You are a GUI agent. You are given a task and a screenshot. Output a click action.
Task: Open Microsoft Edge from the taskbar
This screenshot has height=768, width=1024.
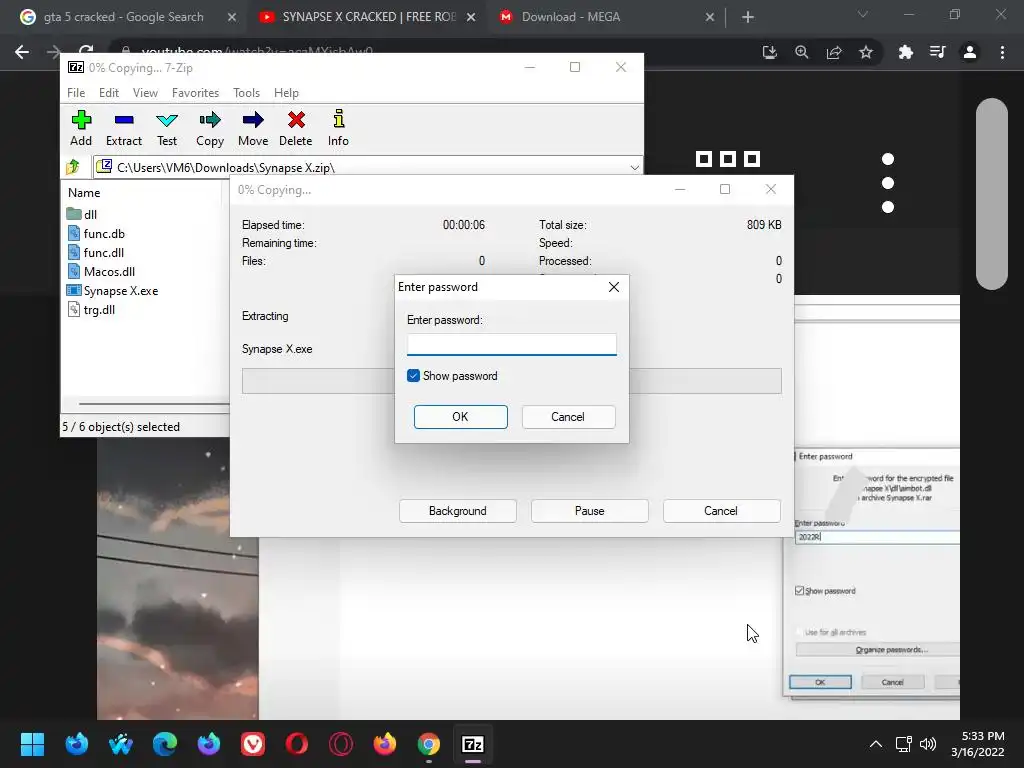[x=165, y=744]
